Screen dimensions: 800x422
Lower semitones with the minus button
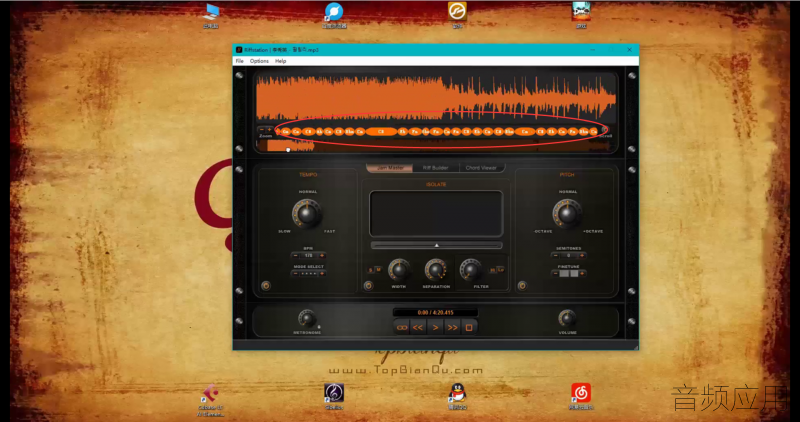(x=556, y=255)
